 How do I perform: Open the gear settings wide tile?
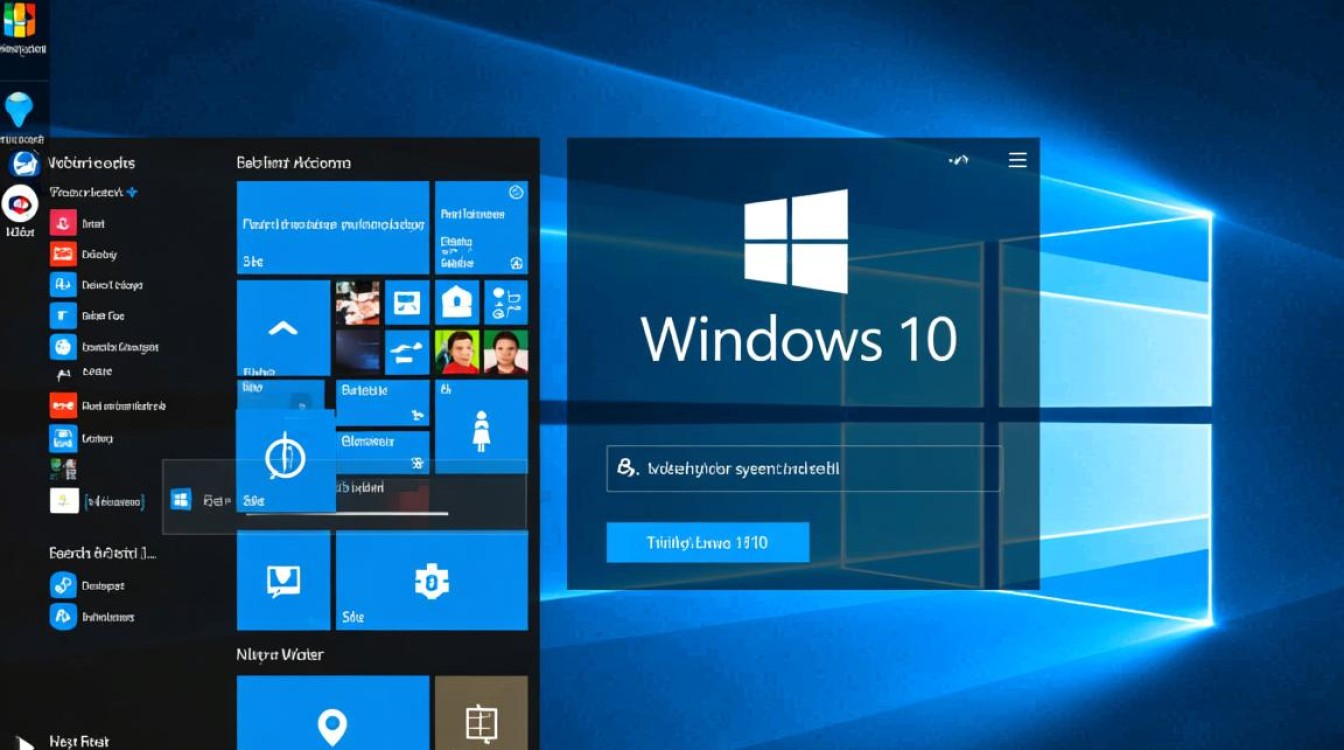[432, 581]
